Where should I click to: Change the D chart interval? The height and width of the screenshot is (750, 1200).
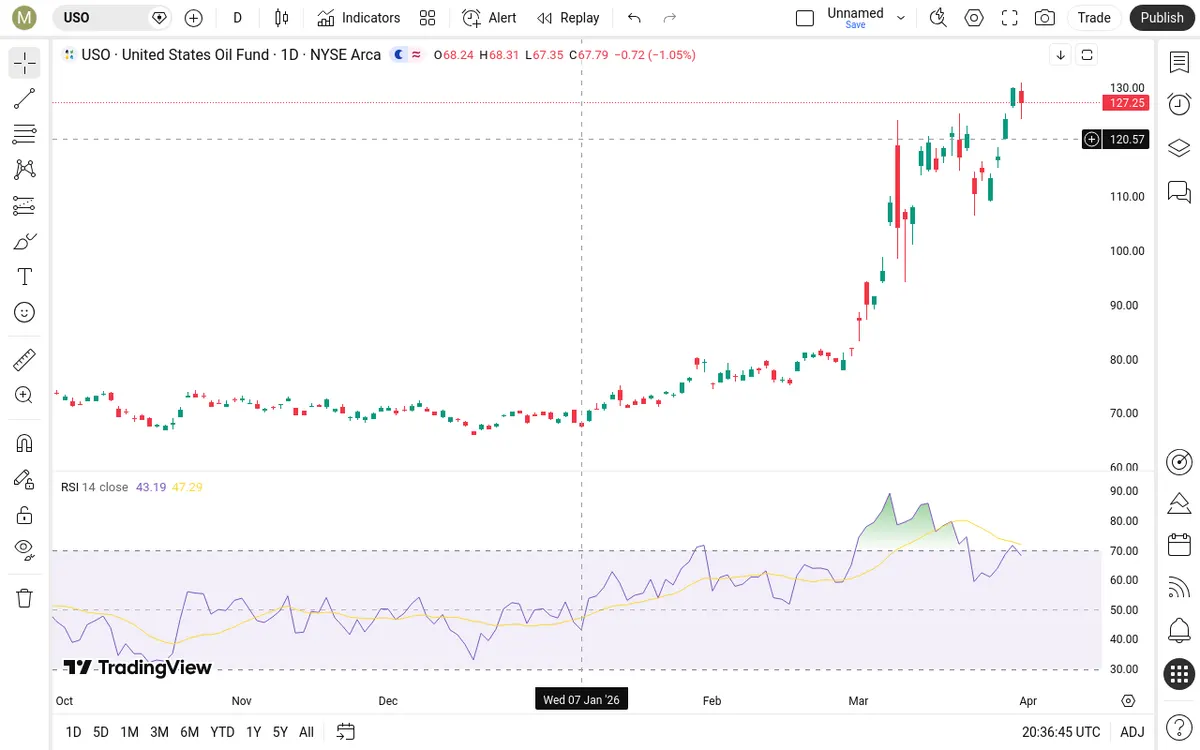click(x=237, y=18)
